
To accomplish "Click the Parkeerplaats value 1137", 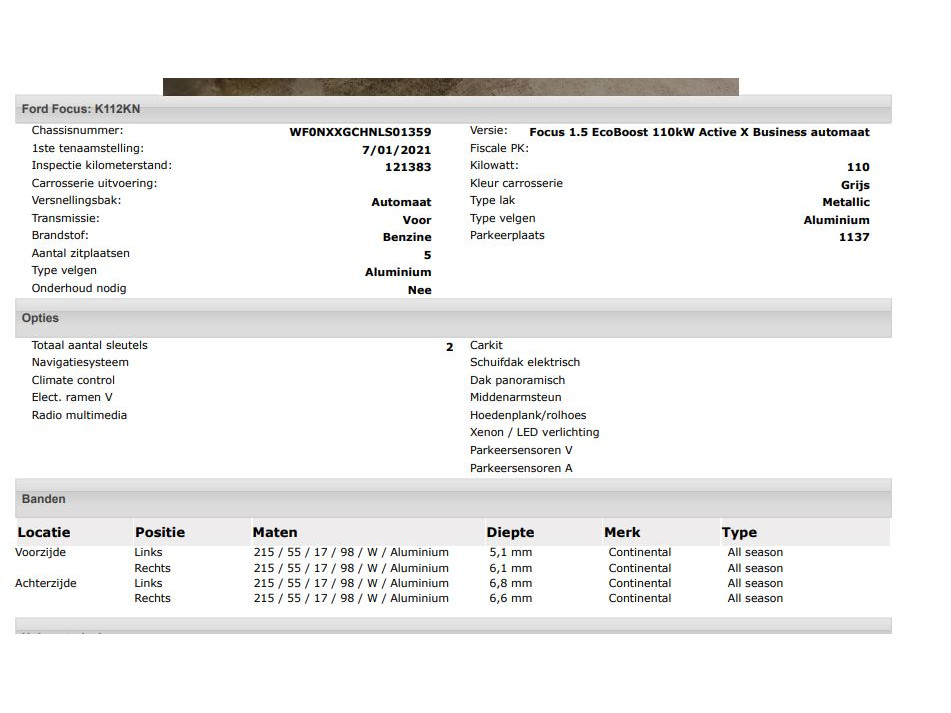I will point(854,237).
